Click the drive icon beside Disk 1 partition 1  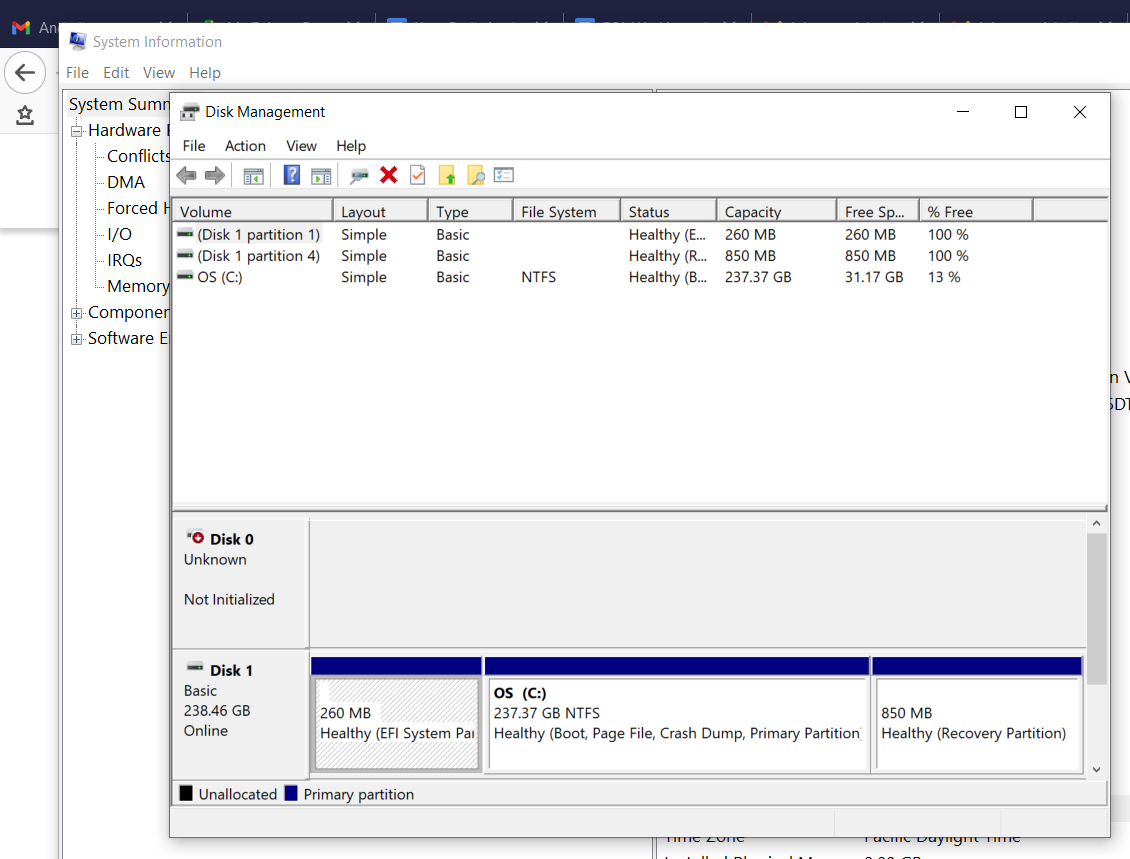[185, 233]
